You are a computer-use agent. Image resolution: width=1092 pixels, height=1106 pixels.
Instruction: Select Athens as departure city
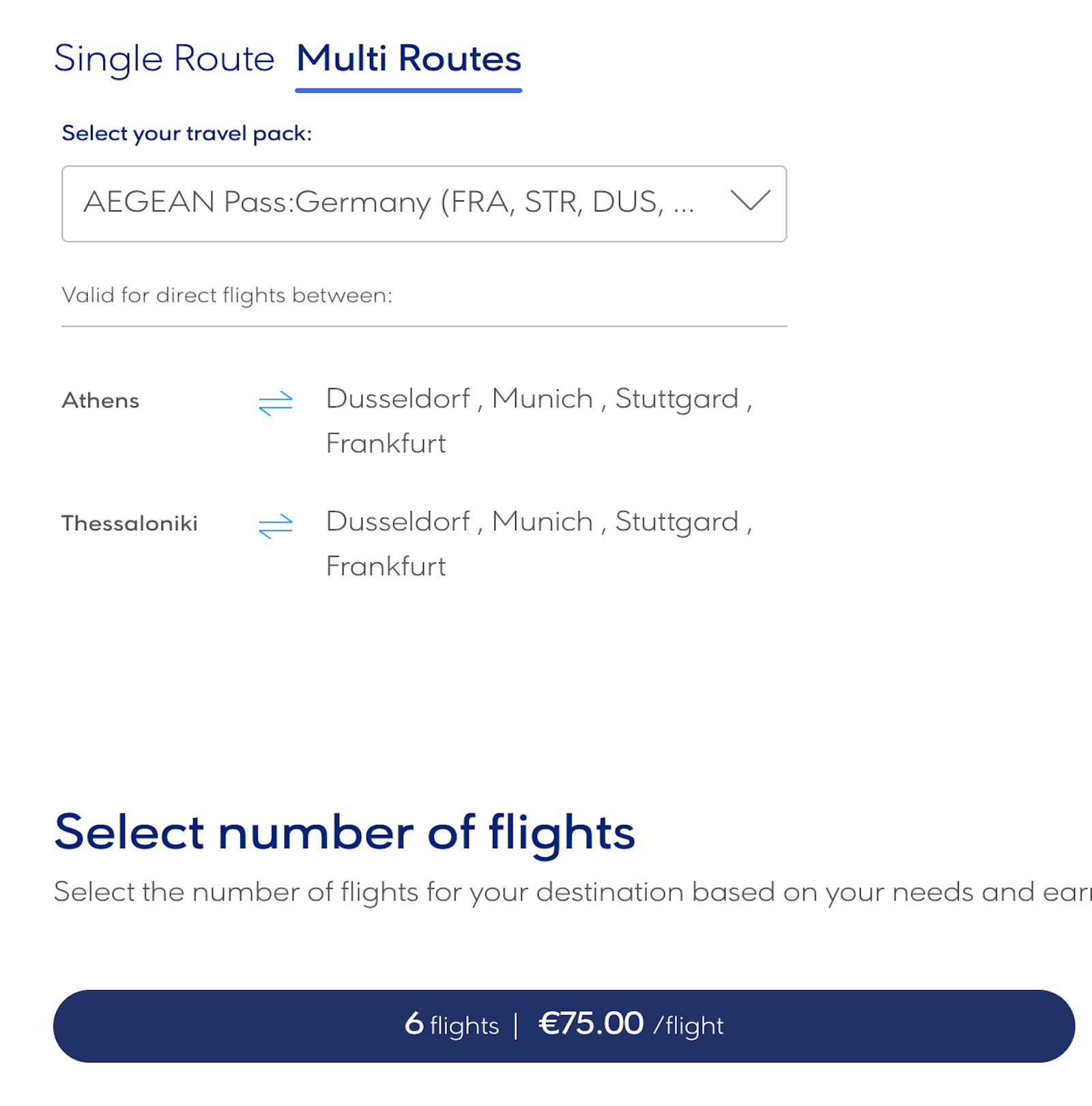pos(100,401)
